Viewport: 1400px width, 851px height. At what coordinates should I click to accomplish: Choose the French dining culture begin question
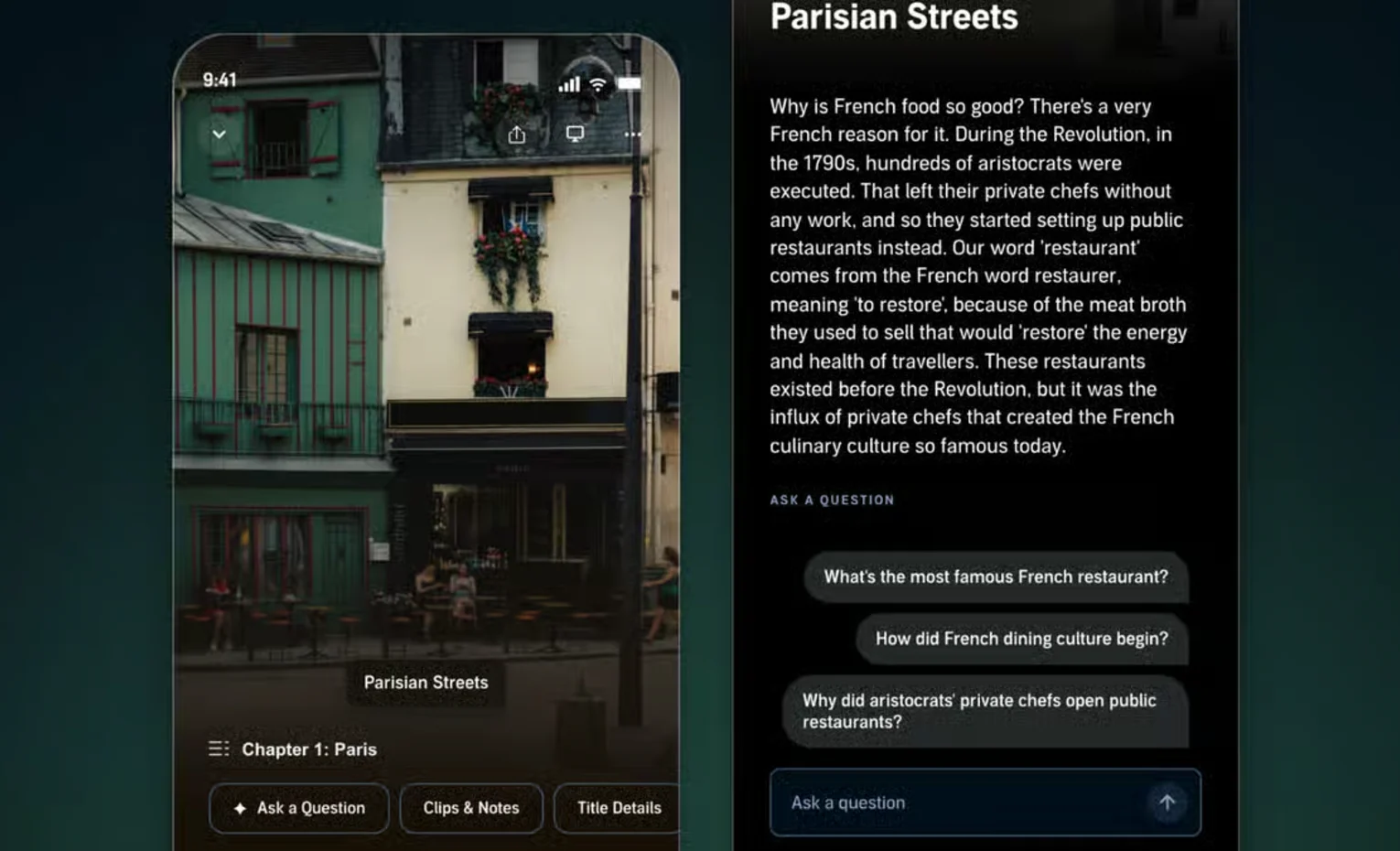click(1022, 639)
